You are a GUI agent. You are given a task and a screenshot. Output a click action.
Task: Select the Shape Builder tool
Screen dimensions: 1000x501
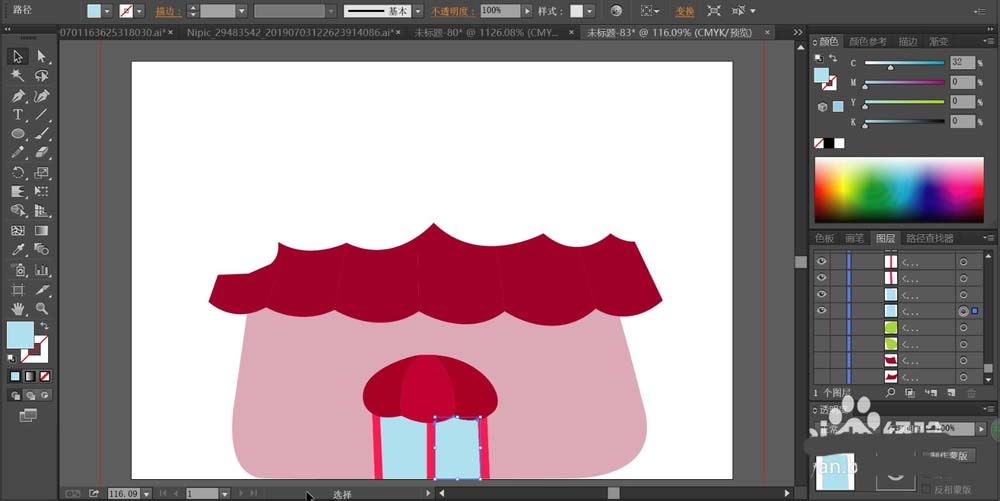pos(18,211)
